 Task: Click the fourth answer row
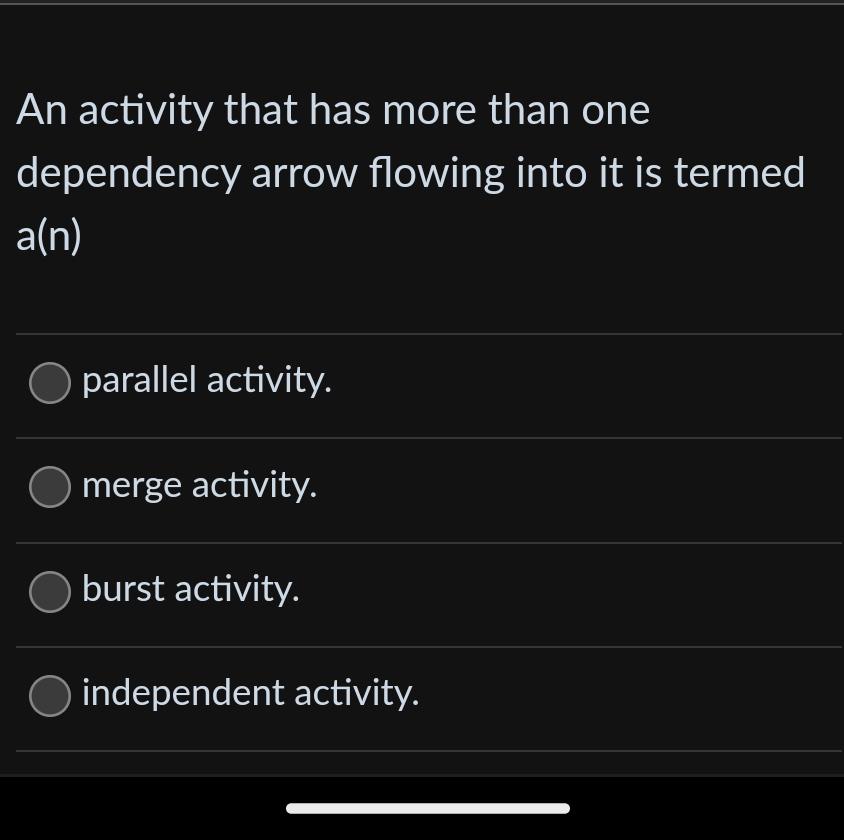422,696
